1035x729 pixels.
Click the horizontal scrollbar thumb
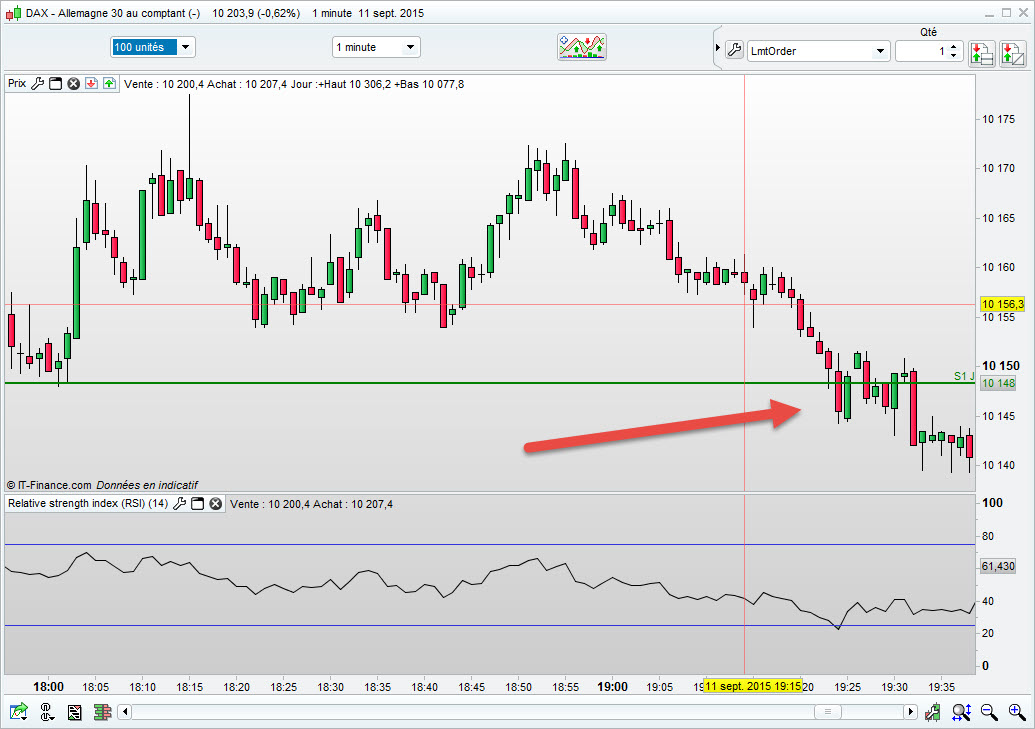828,711
